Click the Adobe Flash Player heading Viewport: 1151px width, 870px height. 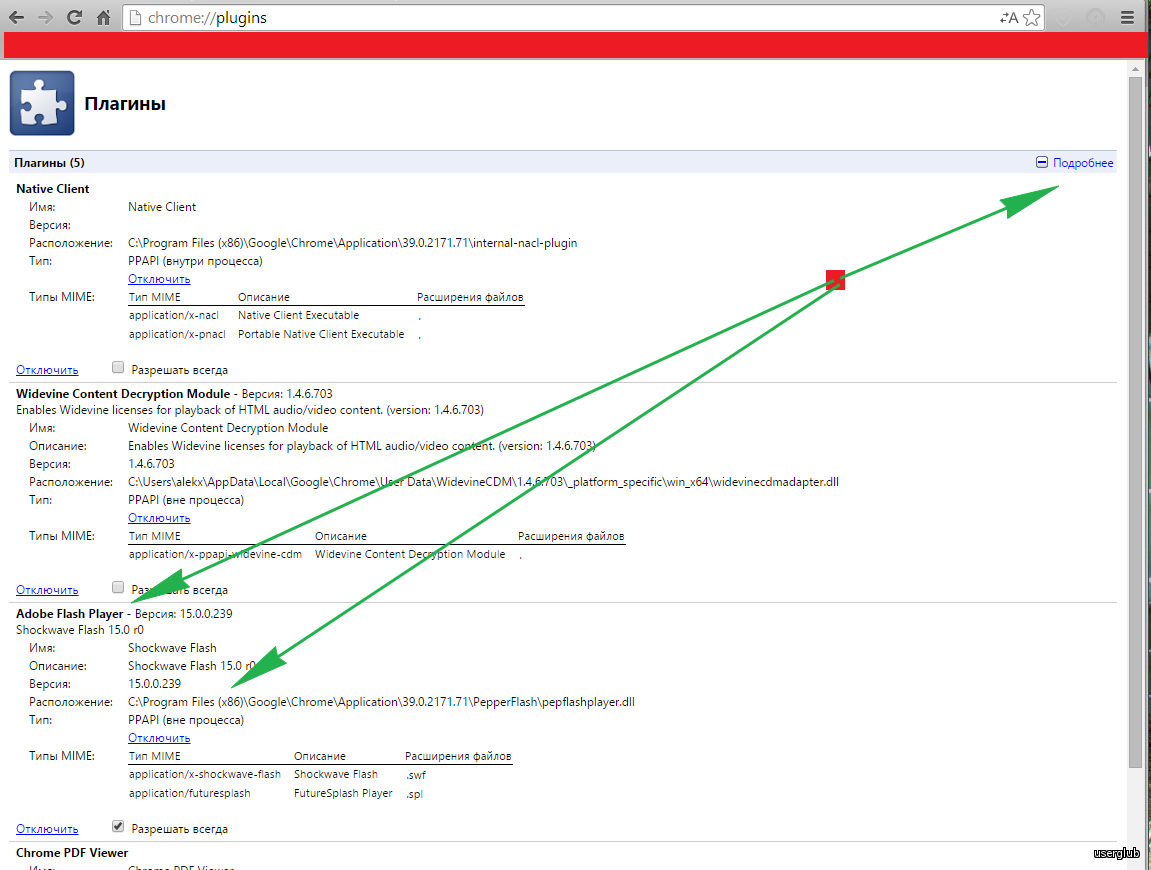[x=70, y=614]
